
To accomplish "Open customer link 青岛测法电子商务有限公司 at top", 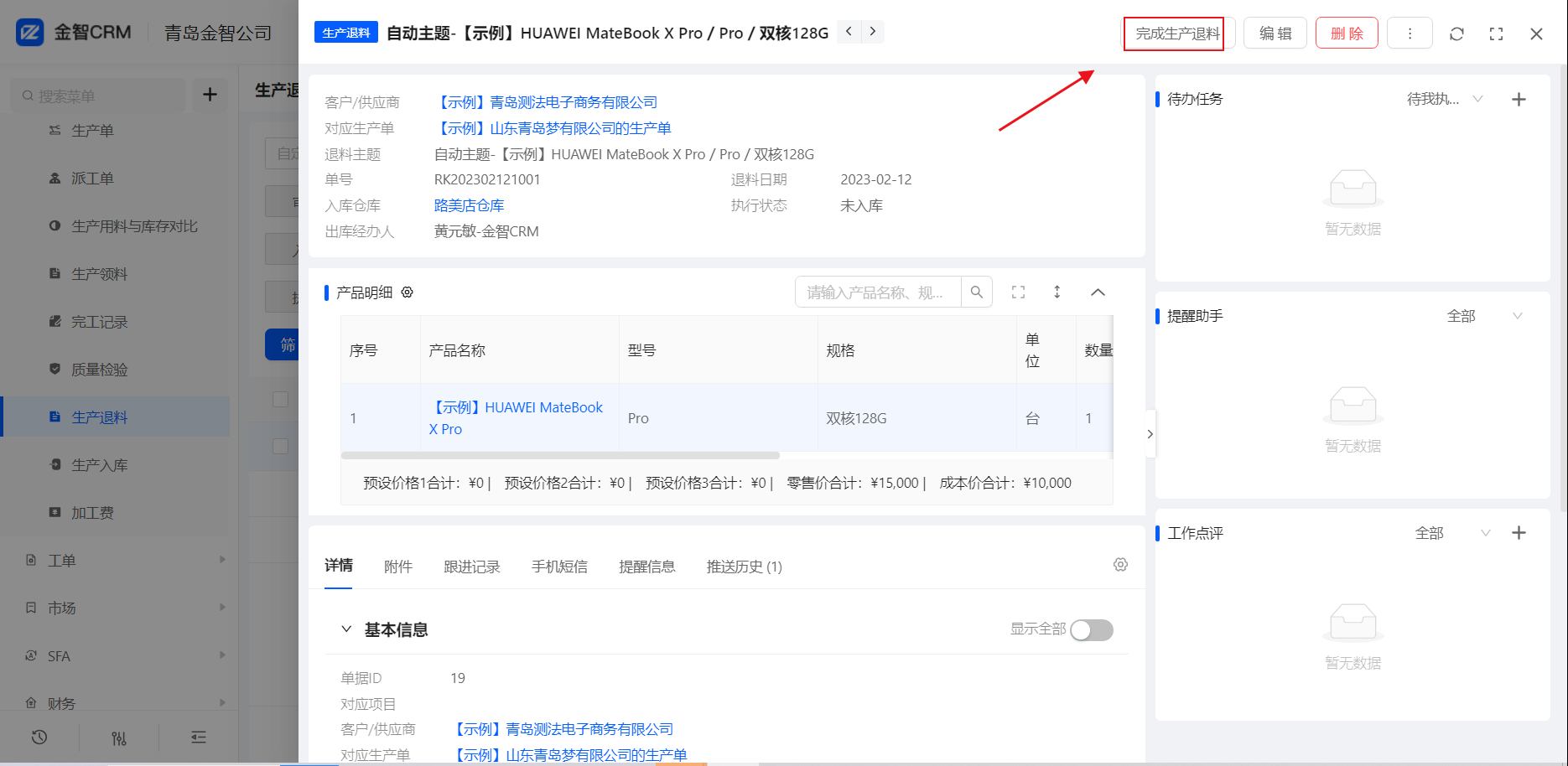I will coord(546,102).
